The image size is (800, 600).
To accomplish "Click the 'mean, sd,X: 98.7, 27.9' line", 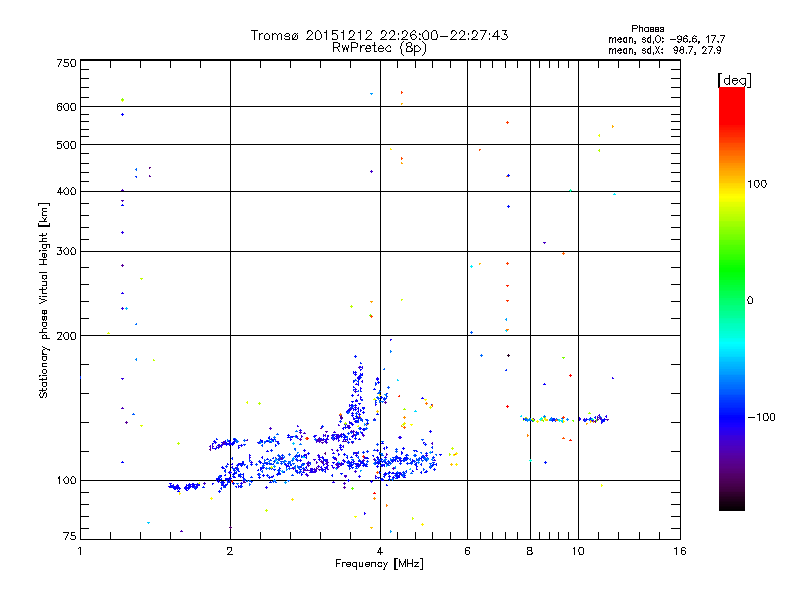I will 664,50.
